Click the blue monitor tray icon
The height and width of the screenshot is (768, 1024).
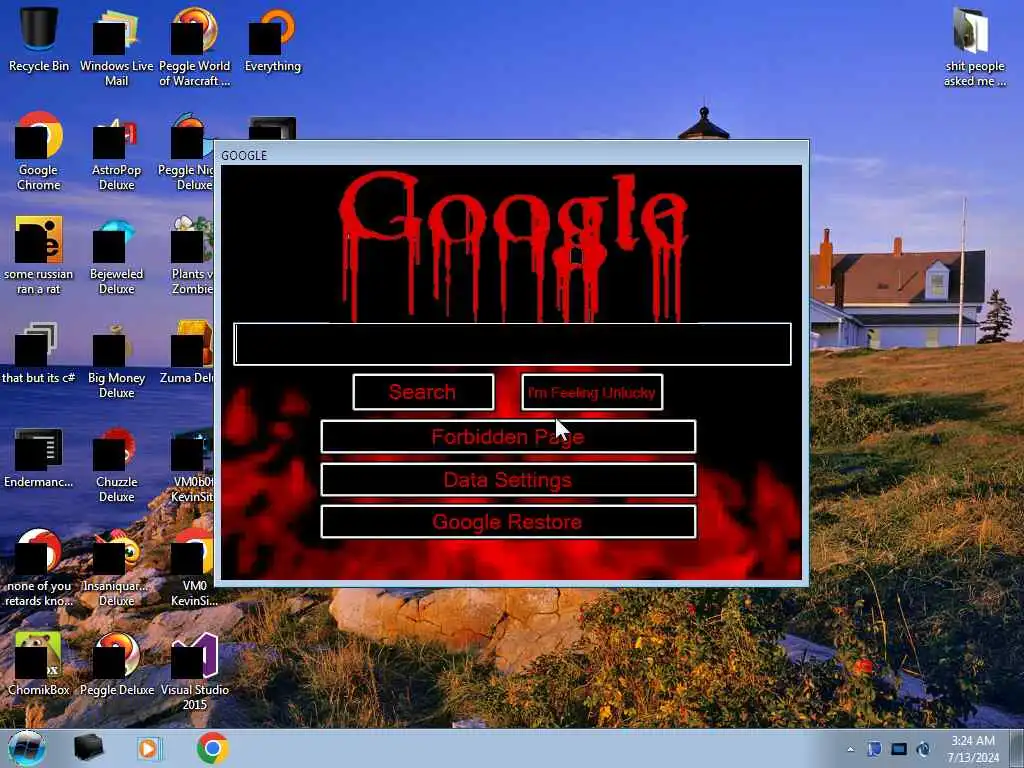[899, 749]
